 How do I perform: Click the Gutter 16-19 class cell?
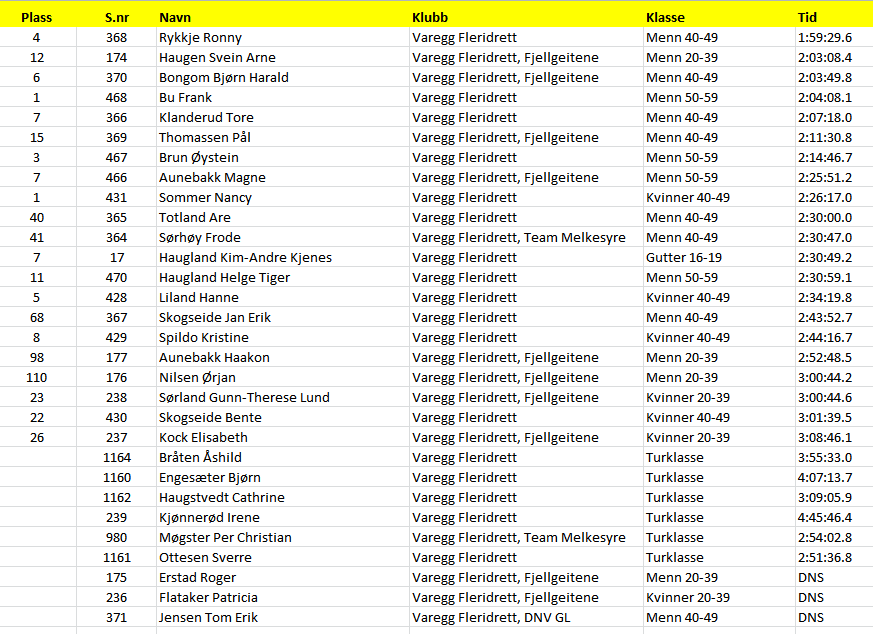tap(685, 257)
